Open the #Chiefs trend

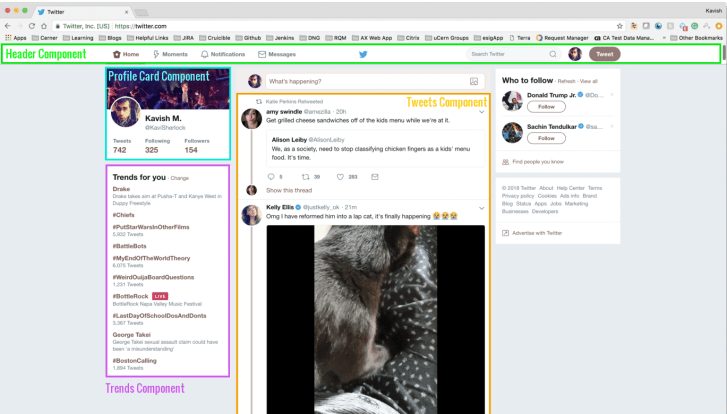[123, 215]
